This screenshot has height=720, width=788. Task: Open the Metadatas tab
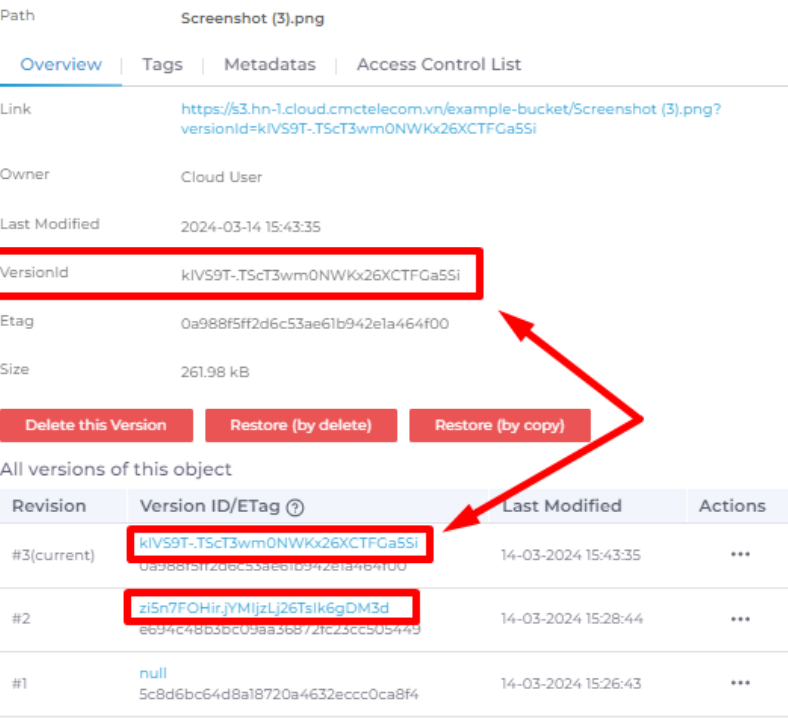[270, 64]
